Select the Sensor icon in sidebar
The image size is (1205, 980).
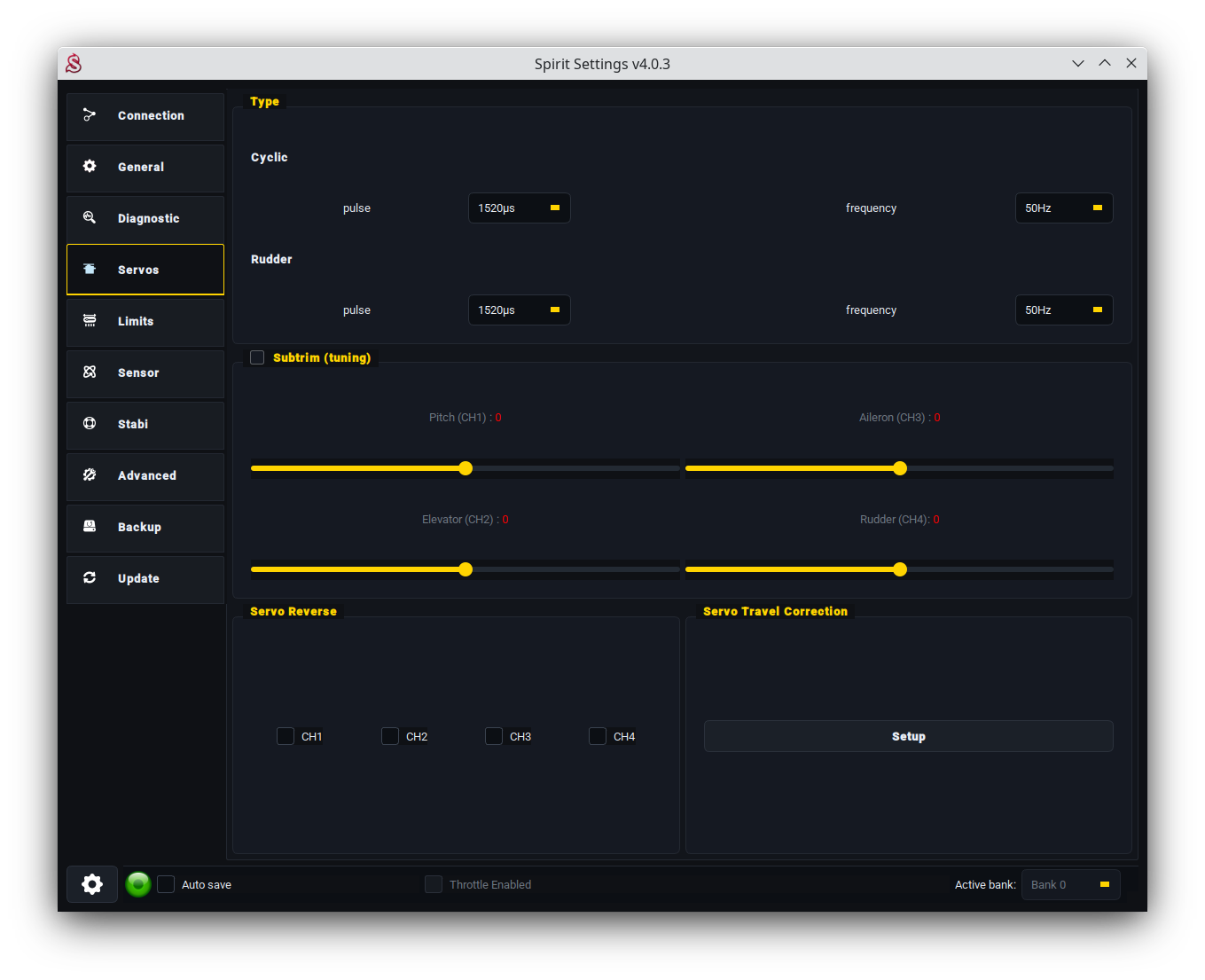coord(90,372)
